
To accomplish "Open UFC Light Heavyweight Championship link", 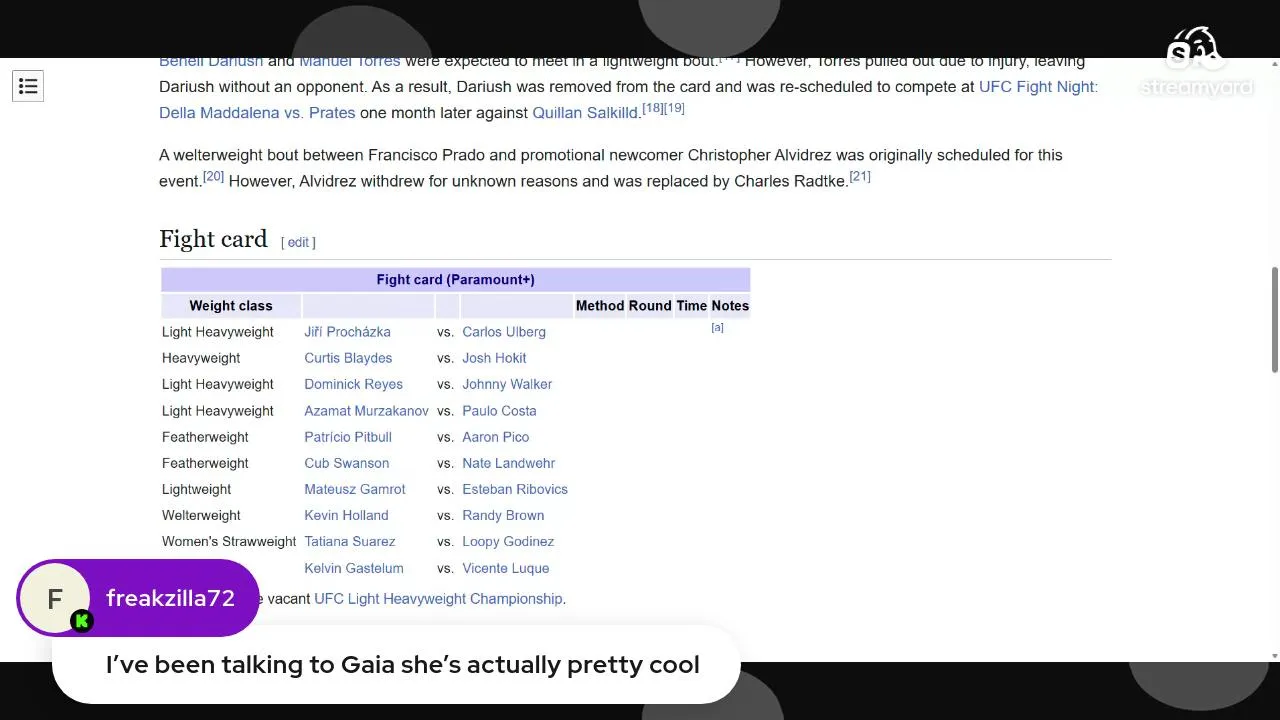I will tap(438, 599).
